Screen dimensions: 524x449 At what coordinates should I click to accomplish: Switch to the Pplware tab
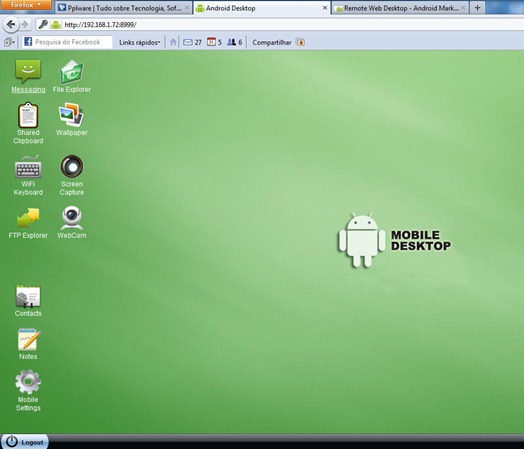tap(124, 8)
